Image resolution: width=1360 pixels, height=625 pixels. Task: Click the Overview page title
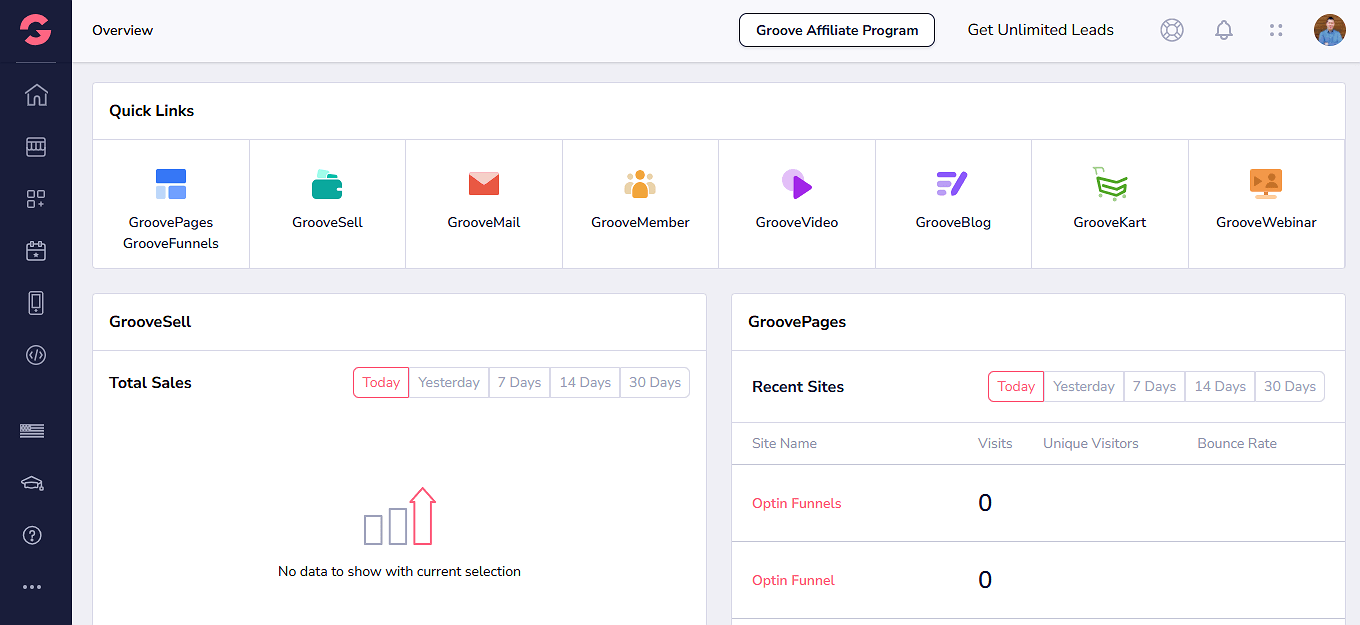tap(123, 30)
